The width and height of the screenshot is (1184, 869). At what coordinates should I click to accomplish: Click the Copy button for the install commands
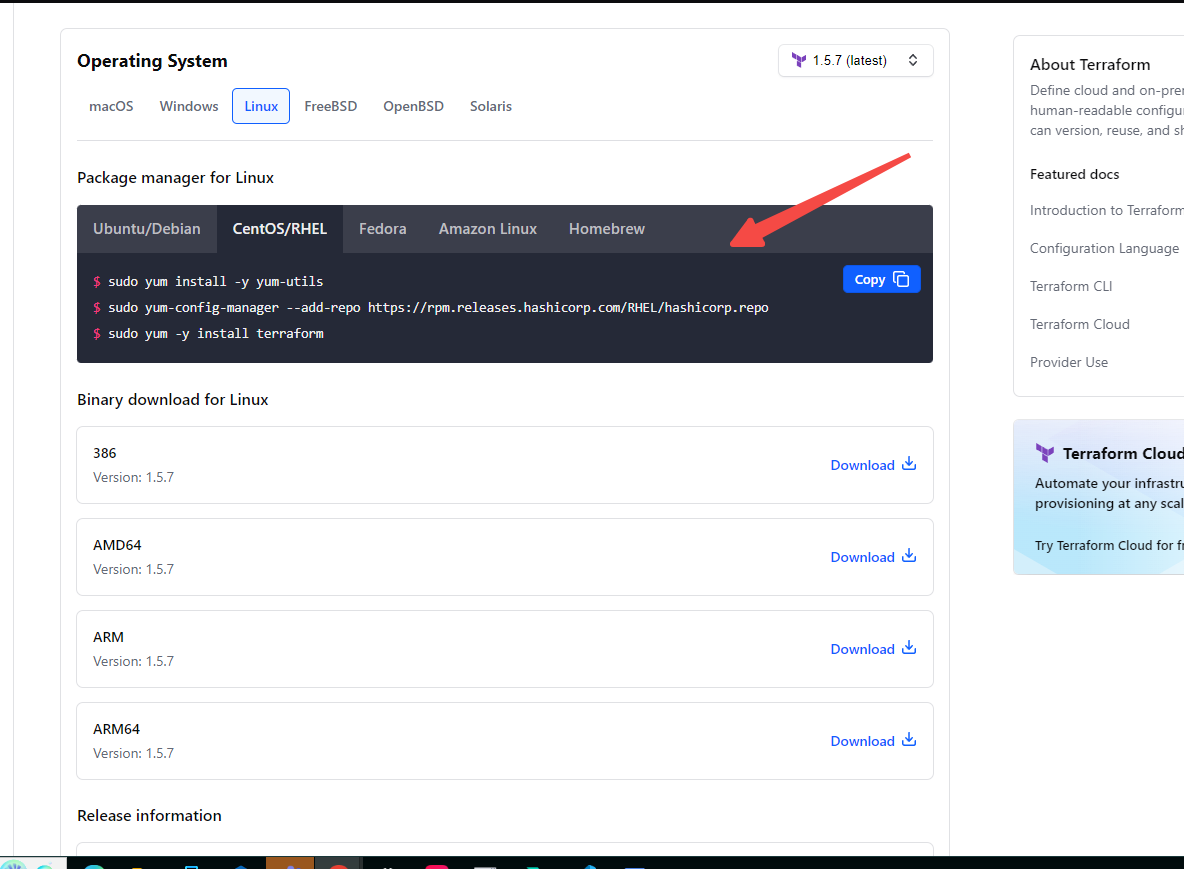[x=881, y=279]
